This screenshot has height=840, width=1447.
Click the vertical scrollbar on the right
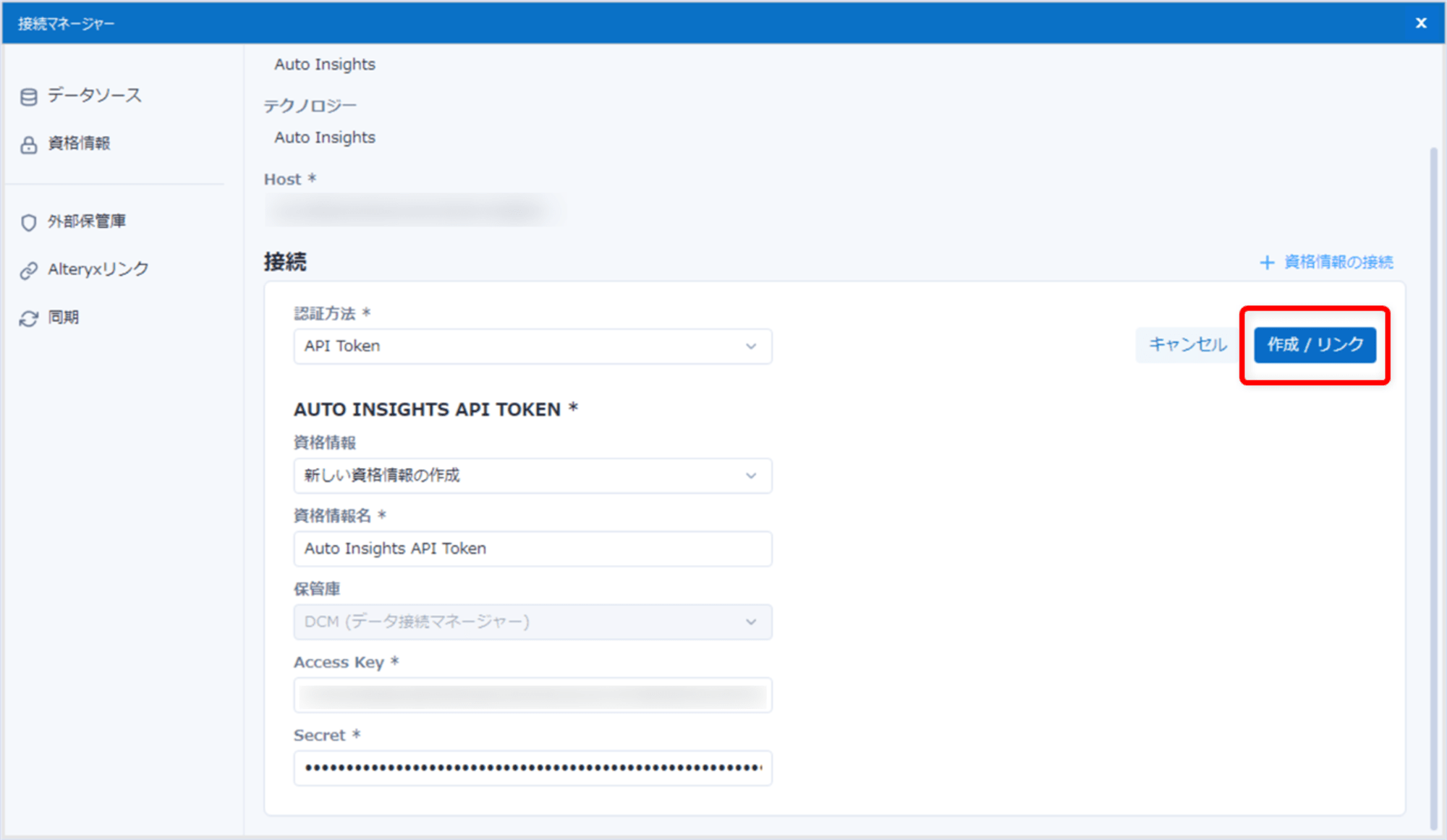point(1433,488)
